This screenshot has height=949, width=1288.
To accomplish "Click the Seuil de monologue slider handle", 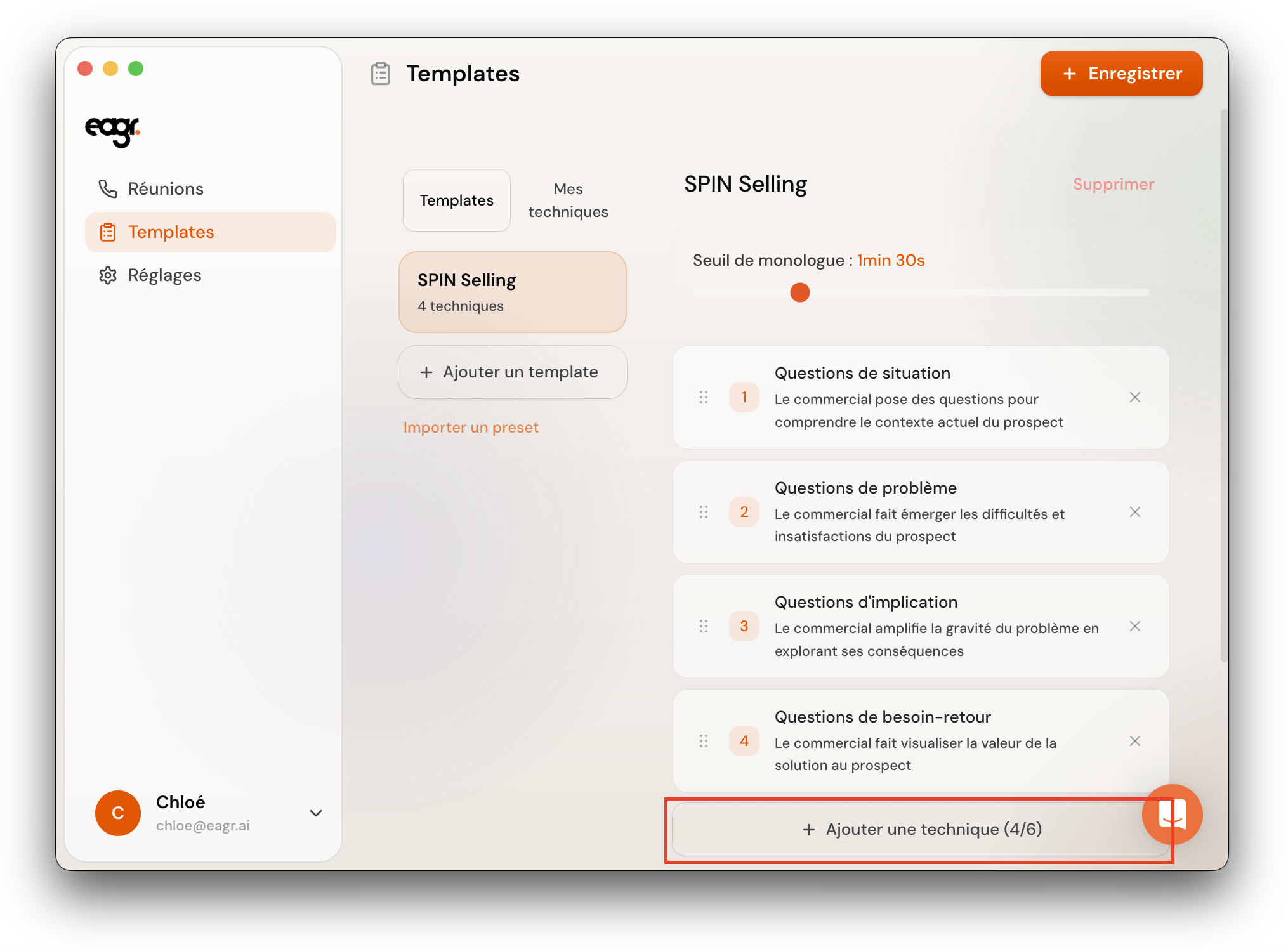I will pyautogui.click(x=800, y=292).
